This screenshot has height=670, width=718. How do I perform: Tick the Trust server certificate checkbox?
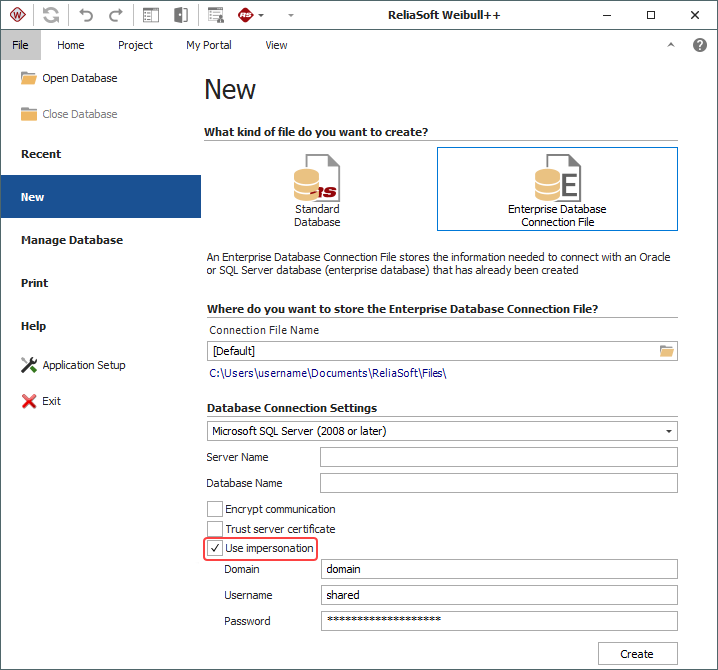coord(215,529)
